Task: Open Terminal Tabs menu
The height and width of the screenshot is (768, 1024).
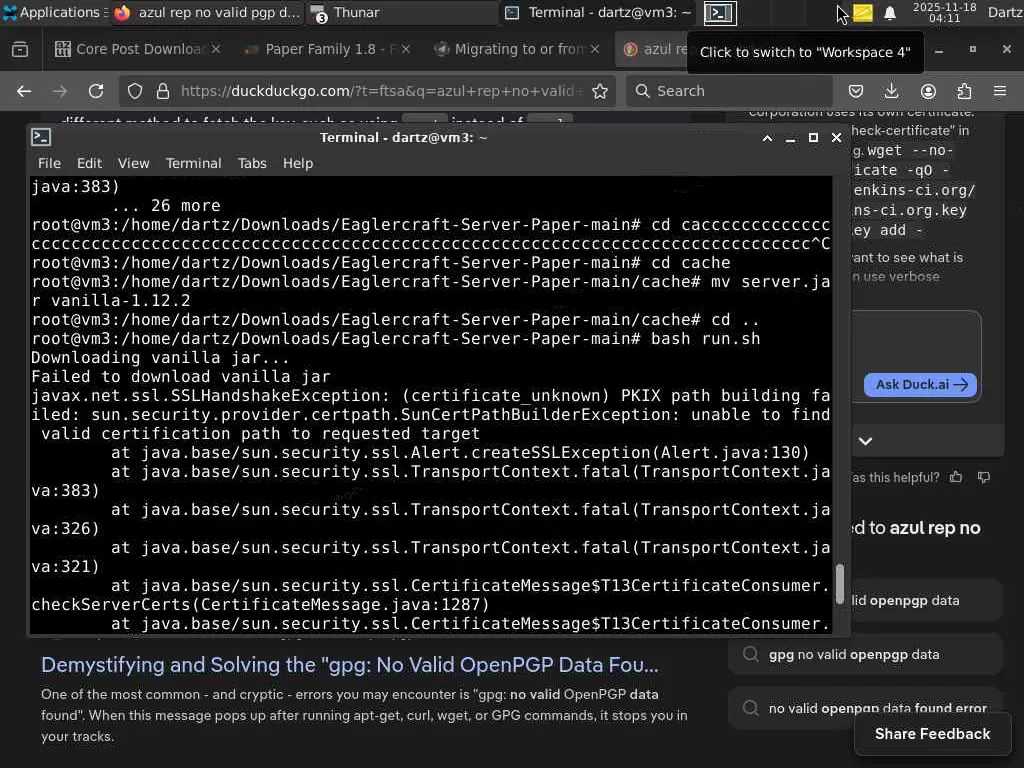Action: click(252, 163)
